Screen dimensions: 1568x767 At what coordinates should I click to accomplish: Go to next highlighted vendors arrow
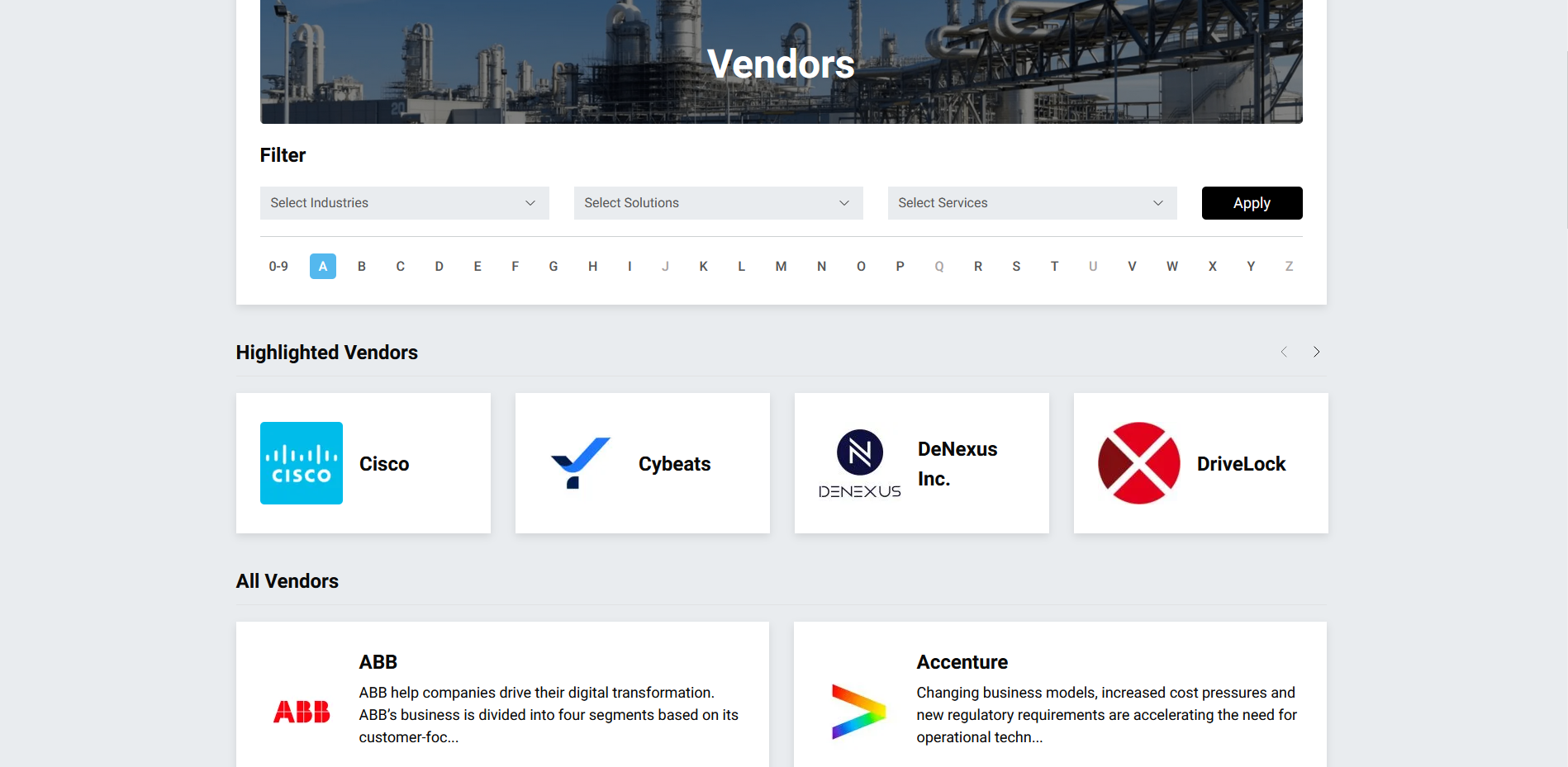(x=1316, y=352)
